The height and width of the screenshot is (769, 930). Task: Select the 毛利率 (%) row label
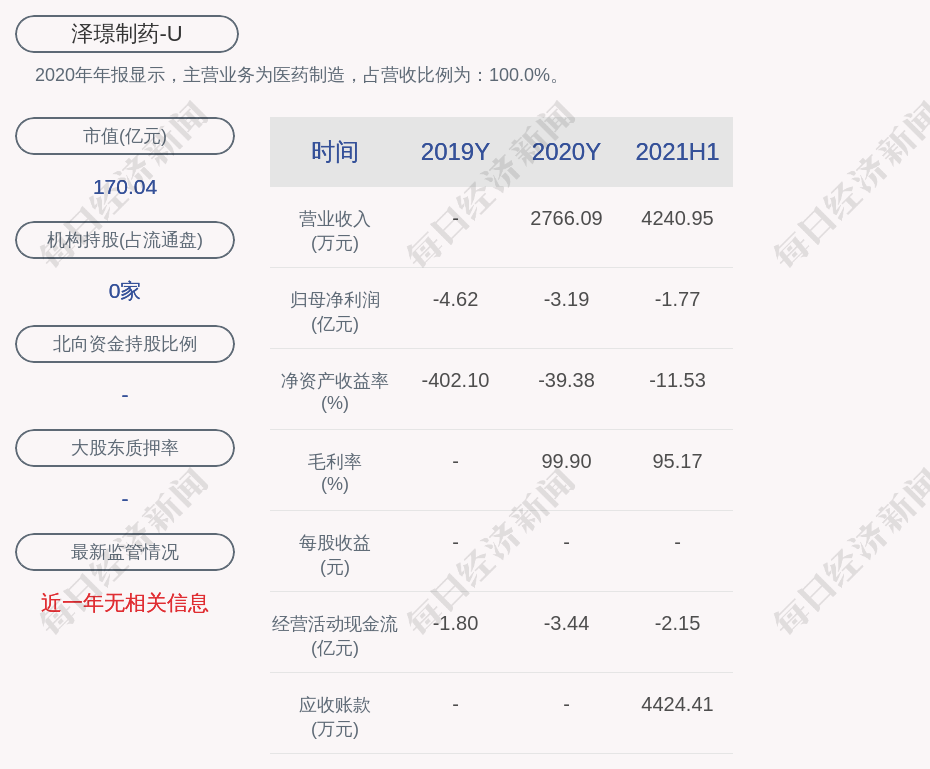[x=335, y=473]
